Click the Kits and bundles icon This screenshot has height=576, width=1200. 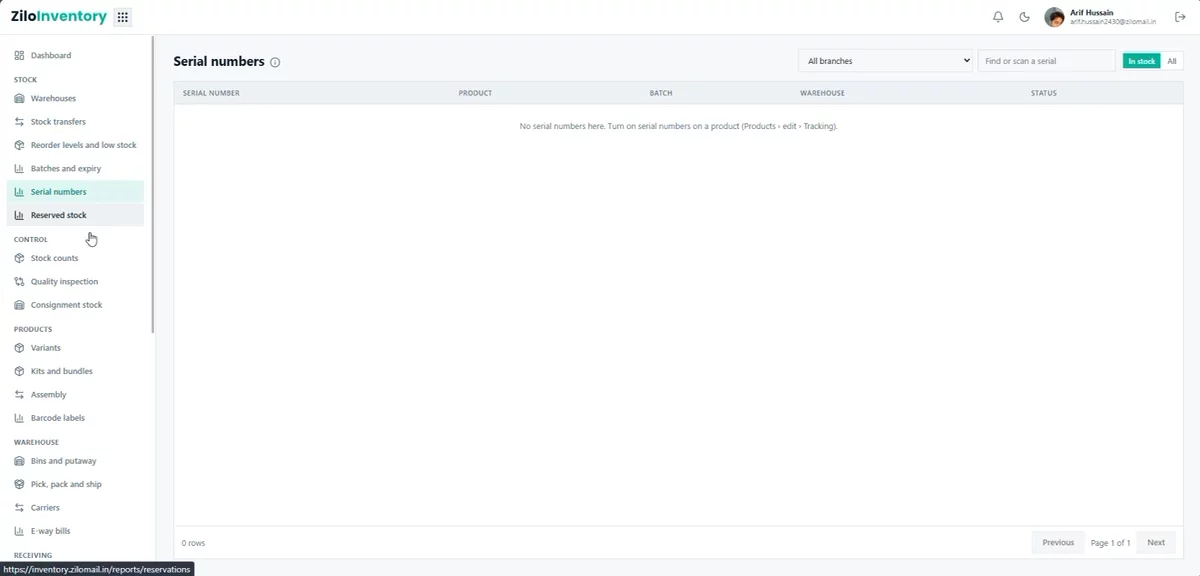point(20,371)
